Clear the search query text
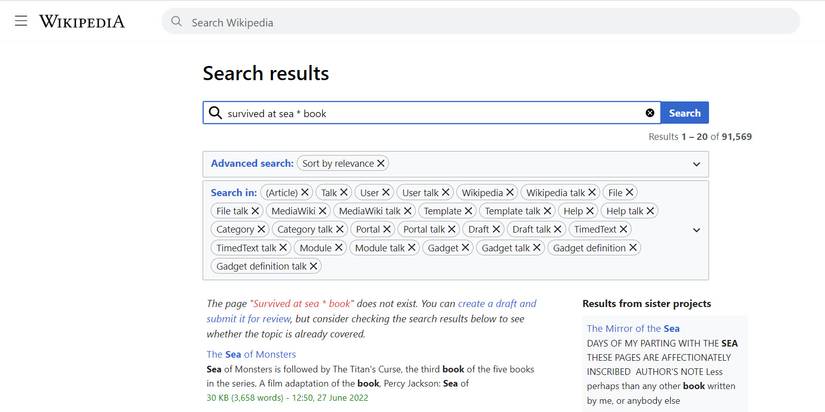The height and width of the screenshot is (412, 825). tap(650, 113)
